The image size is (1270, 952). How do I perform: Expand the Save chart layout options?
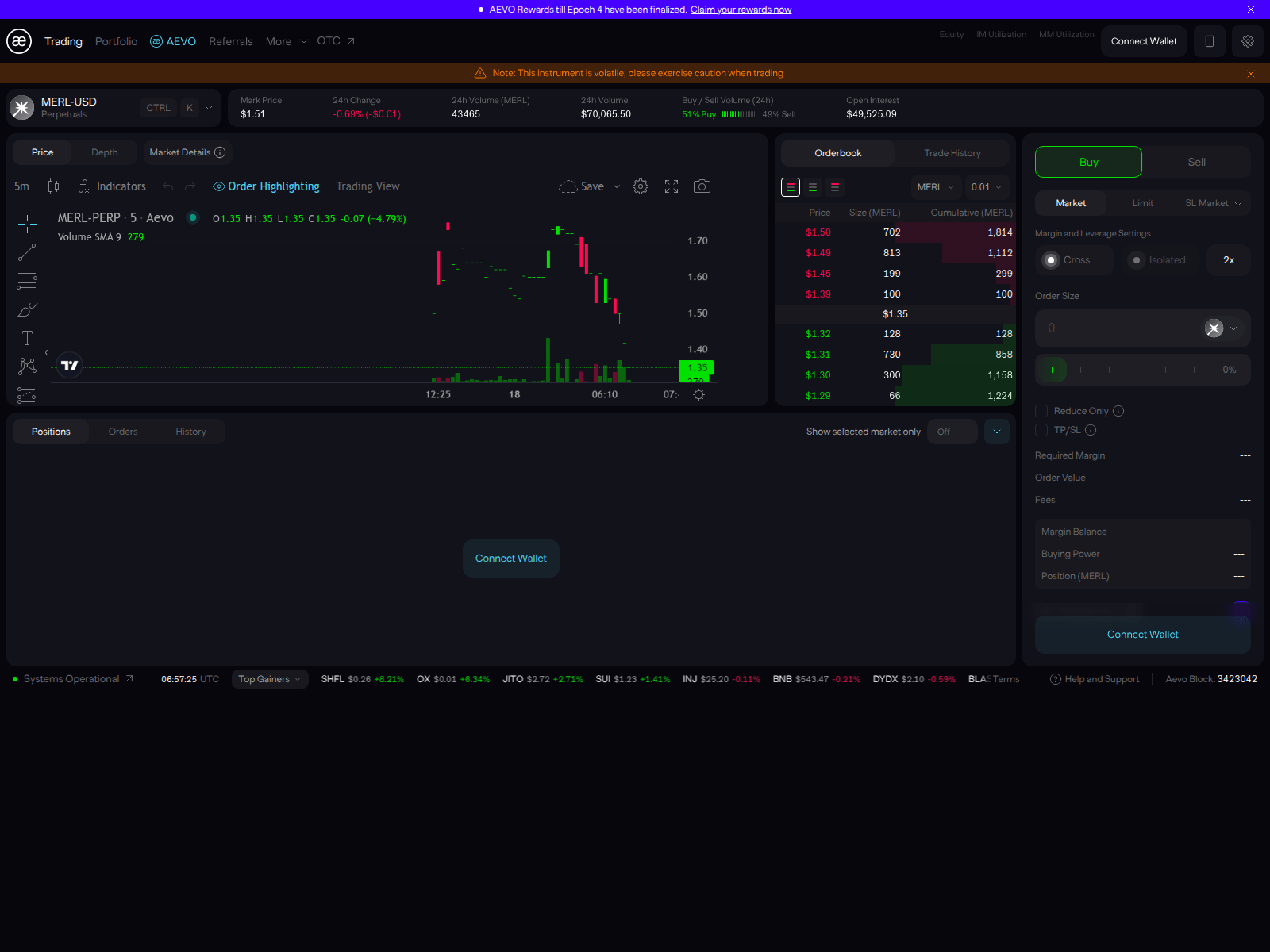pos(617,186)
